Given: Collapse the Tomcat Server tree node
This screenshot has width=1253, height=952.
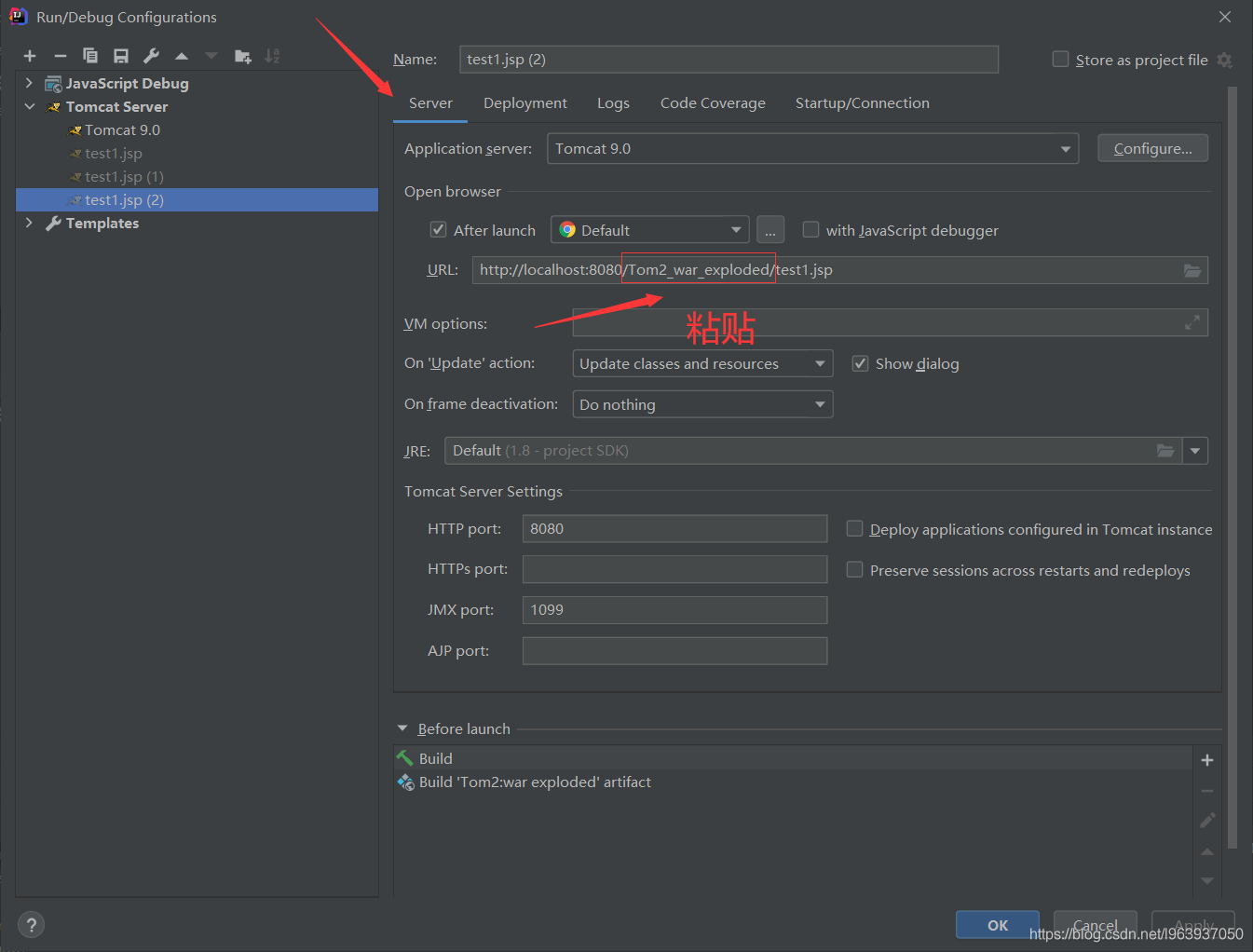Looking at the screenshot, I should tap(29, 106).
